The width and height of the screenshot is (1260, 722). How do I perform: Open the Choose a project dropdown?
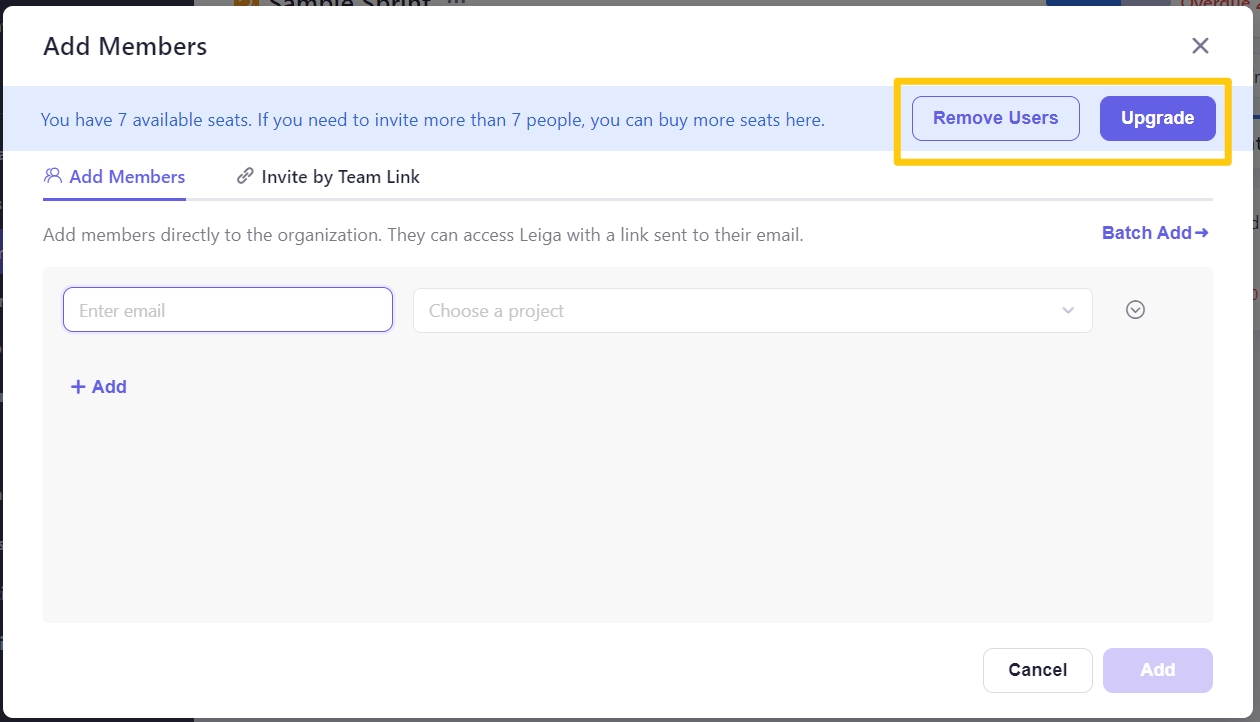(x=740, y=311)
